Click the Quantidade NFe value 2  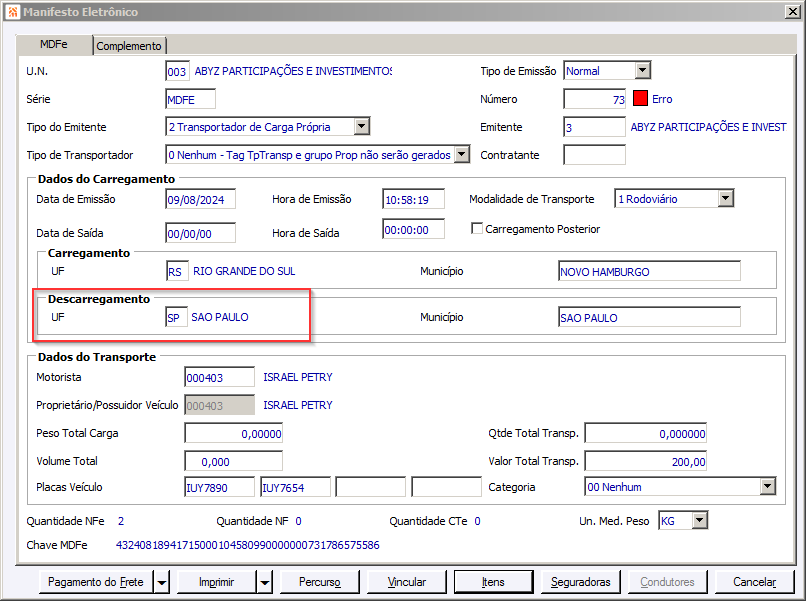pos(121,521)
